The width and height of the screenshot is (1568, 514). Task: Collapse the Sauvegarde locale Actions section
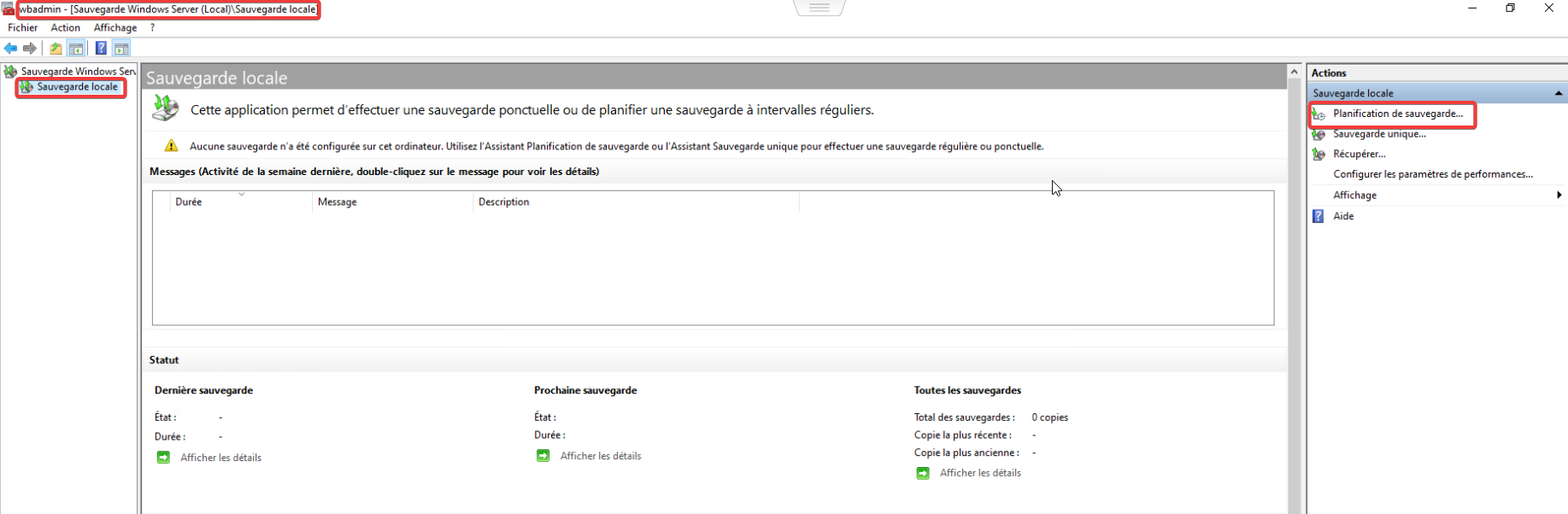[x=1558, y=93]
